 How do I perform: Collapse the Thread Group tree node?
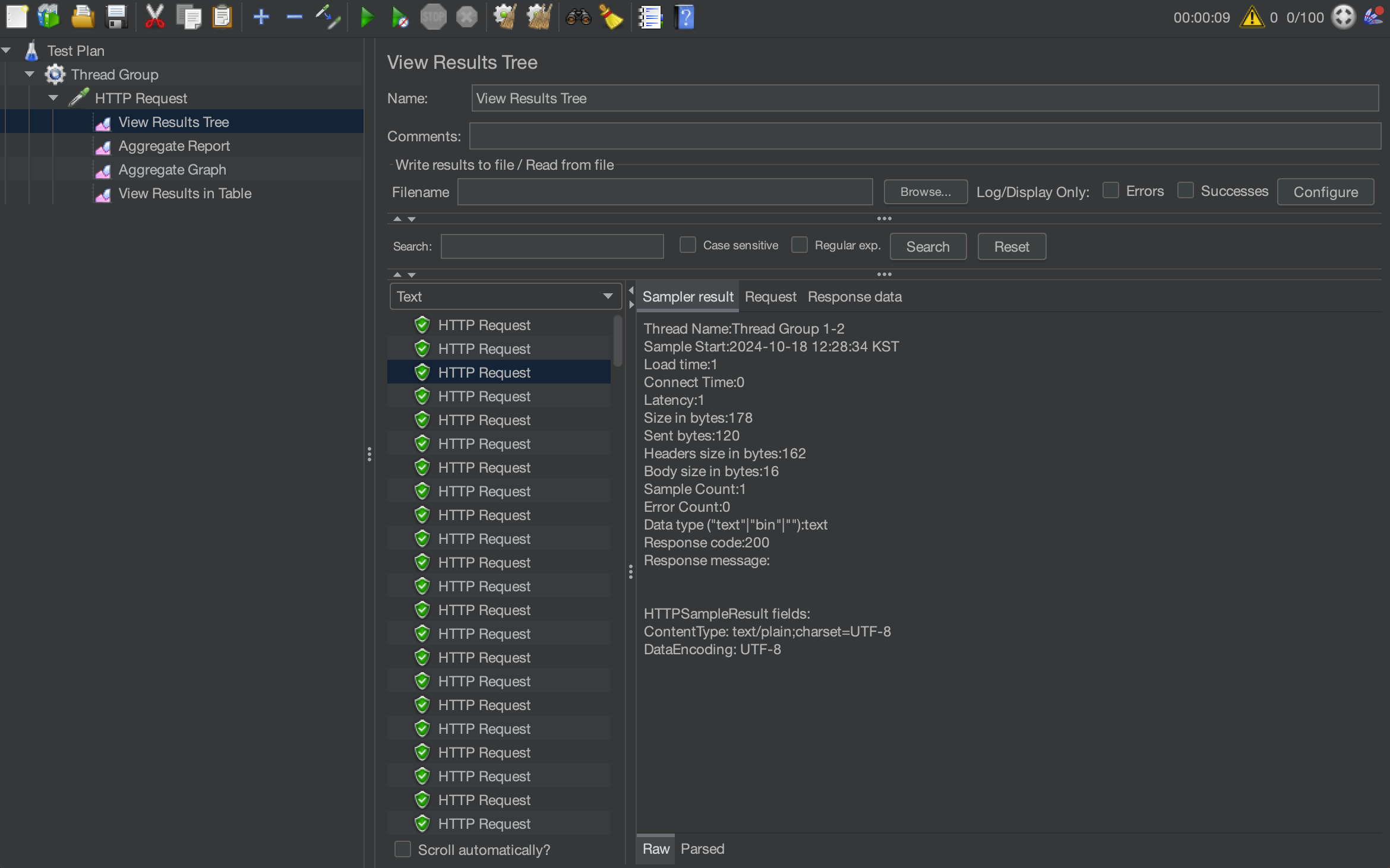tap(30, 74)
